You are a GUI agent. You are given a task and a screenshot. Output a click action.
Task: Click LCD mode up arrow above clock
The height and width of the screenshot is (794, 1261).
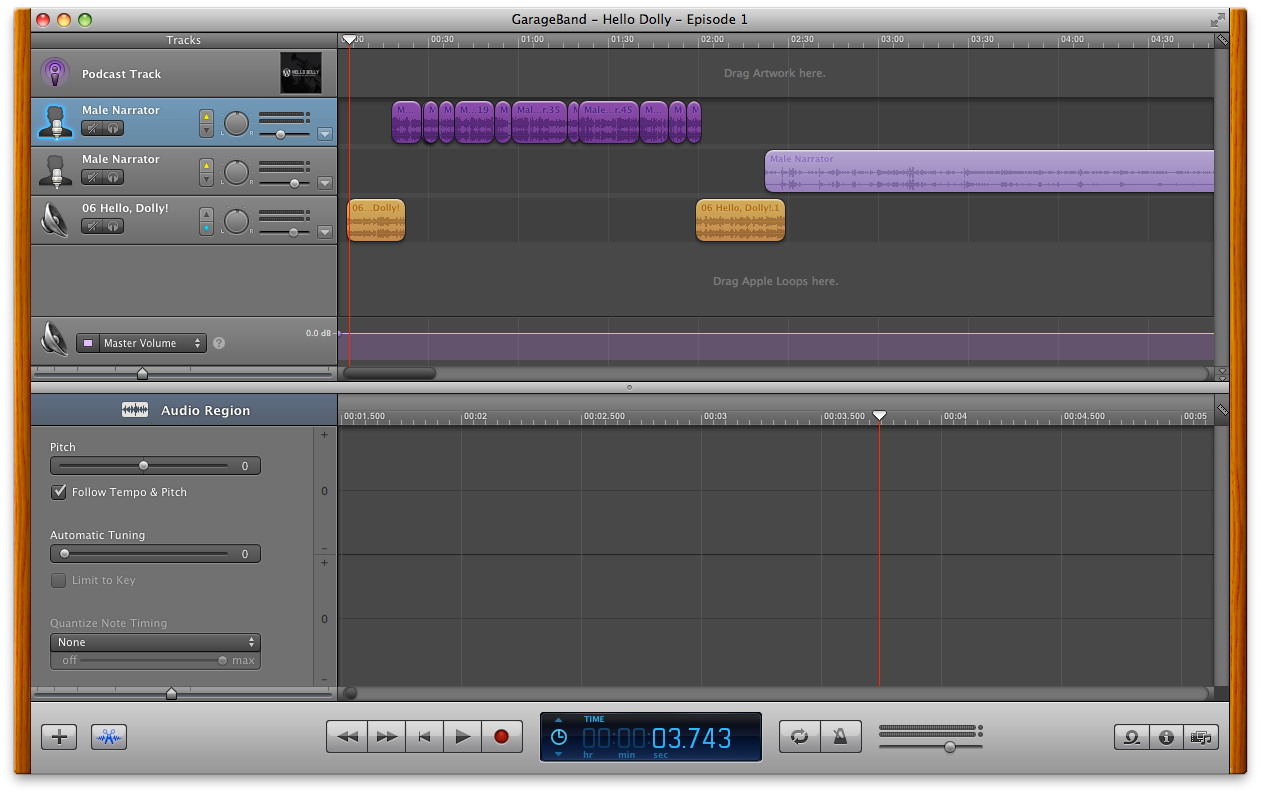pos(559,720)
